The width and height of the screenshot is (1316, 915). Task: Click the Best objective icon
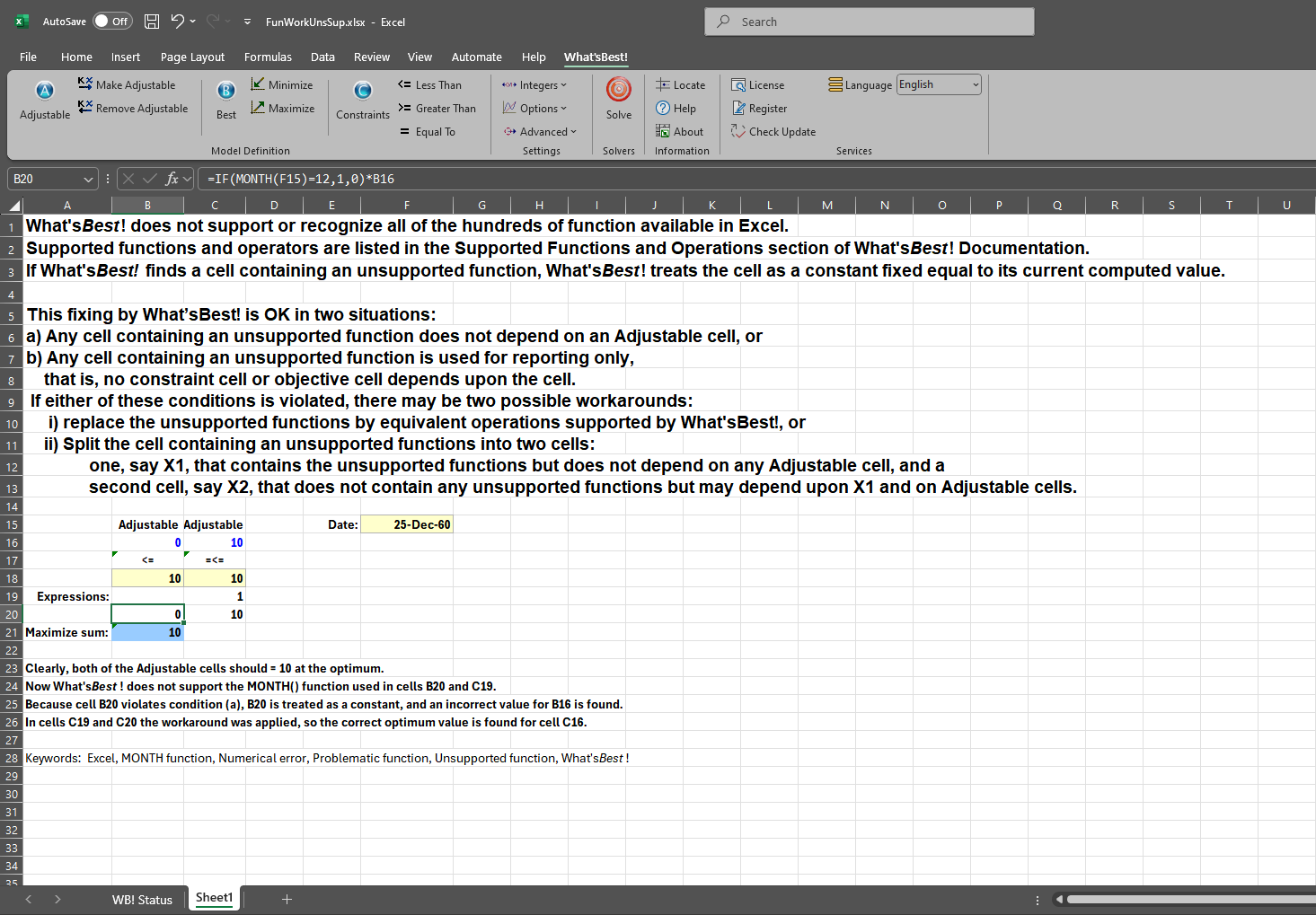(226, 99)
